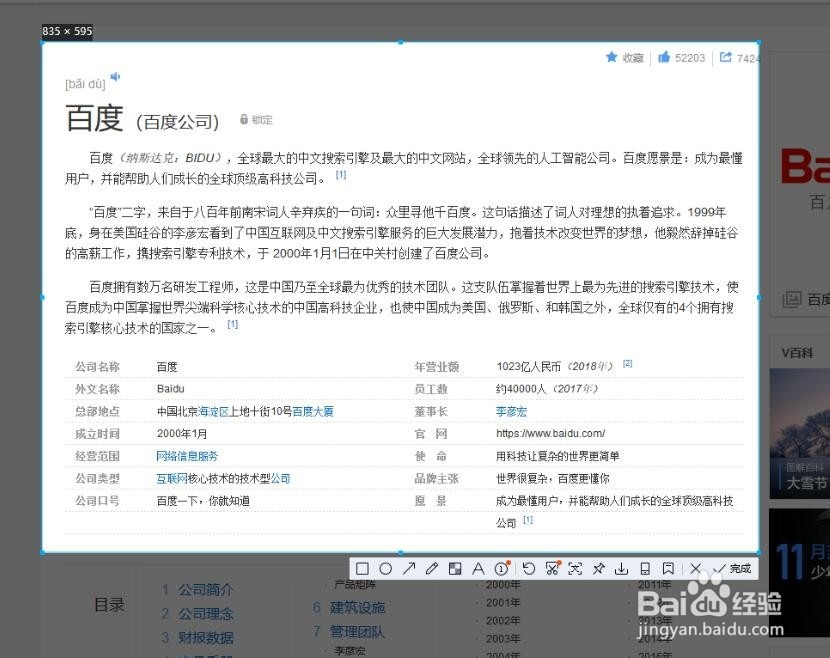
Task: Open 公司简介 in the table of contents
Action: 206,589
